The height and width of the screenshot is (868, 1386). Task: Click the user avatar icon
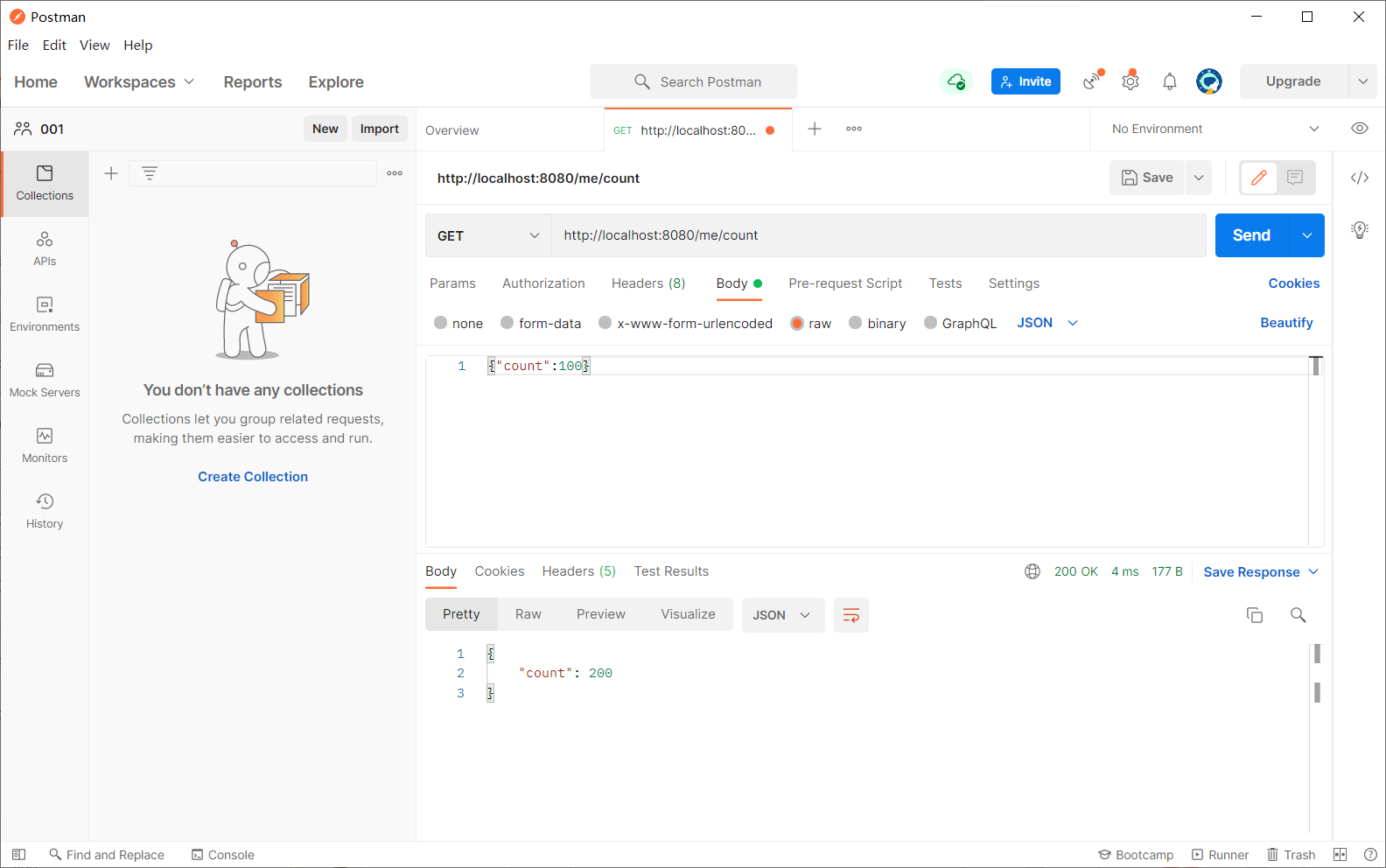pos(1209,81)
